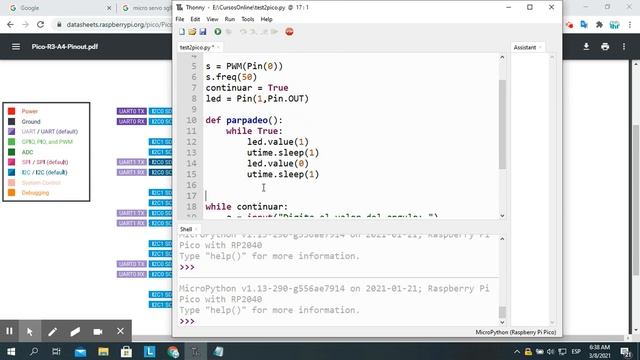Click the Resume debug icon
Image resolution: width=640 pixels, height=360 pixels.
click(274, 31)
